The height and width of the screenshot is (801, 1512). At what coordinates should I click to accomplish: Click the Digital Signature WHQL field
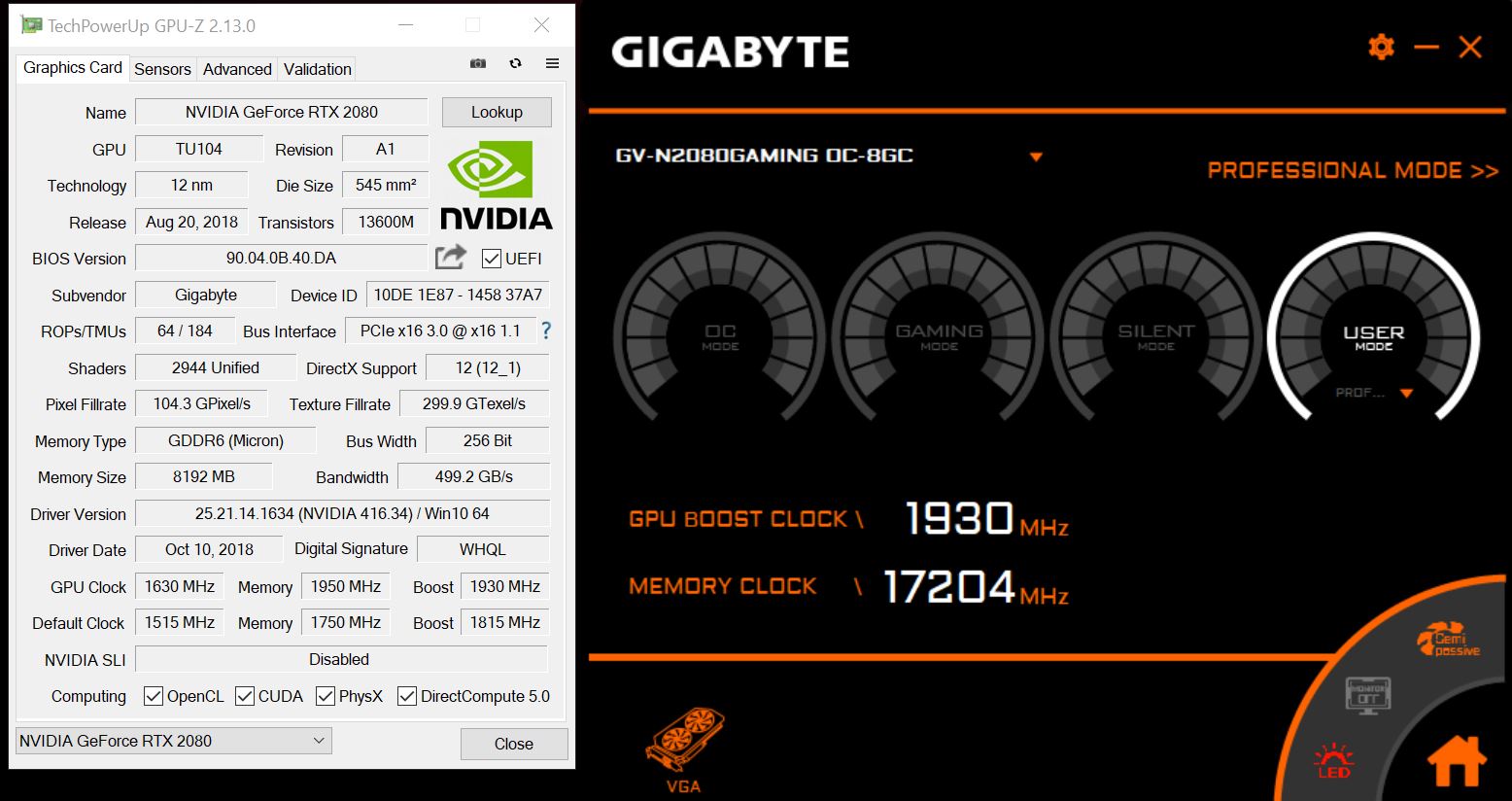click(x=483, y=549)
